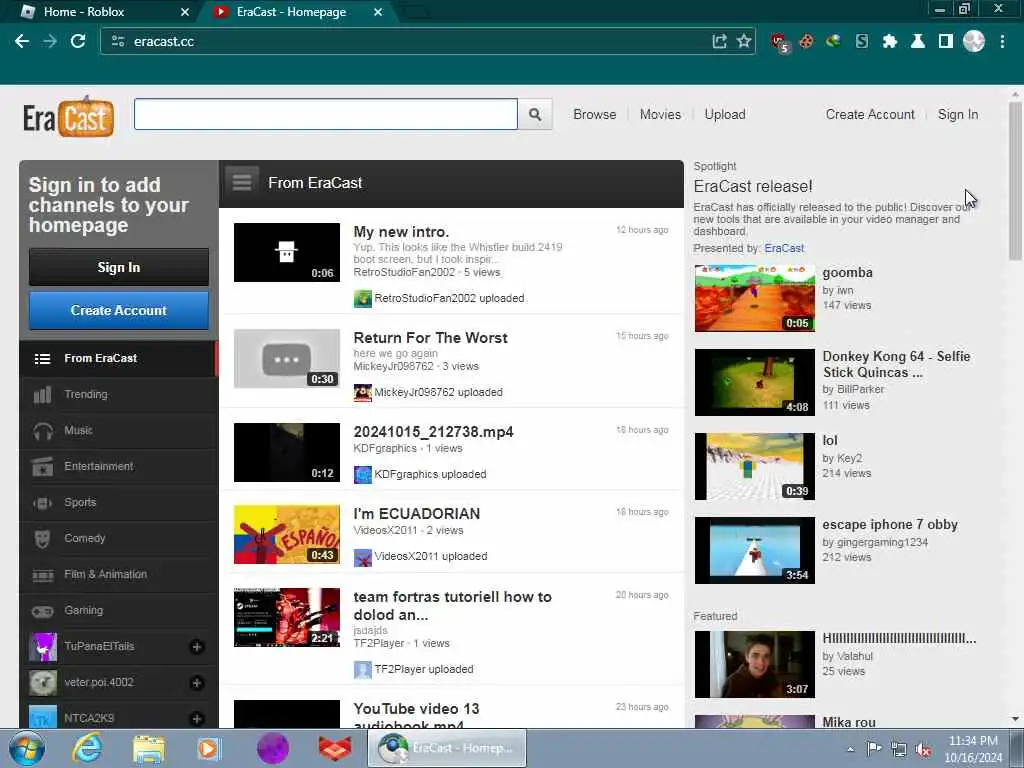This screenshot has height=768, width=1024.
Task: Select the Music headphones icon
Action: (x=42, y=430)
